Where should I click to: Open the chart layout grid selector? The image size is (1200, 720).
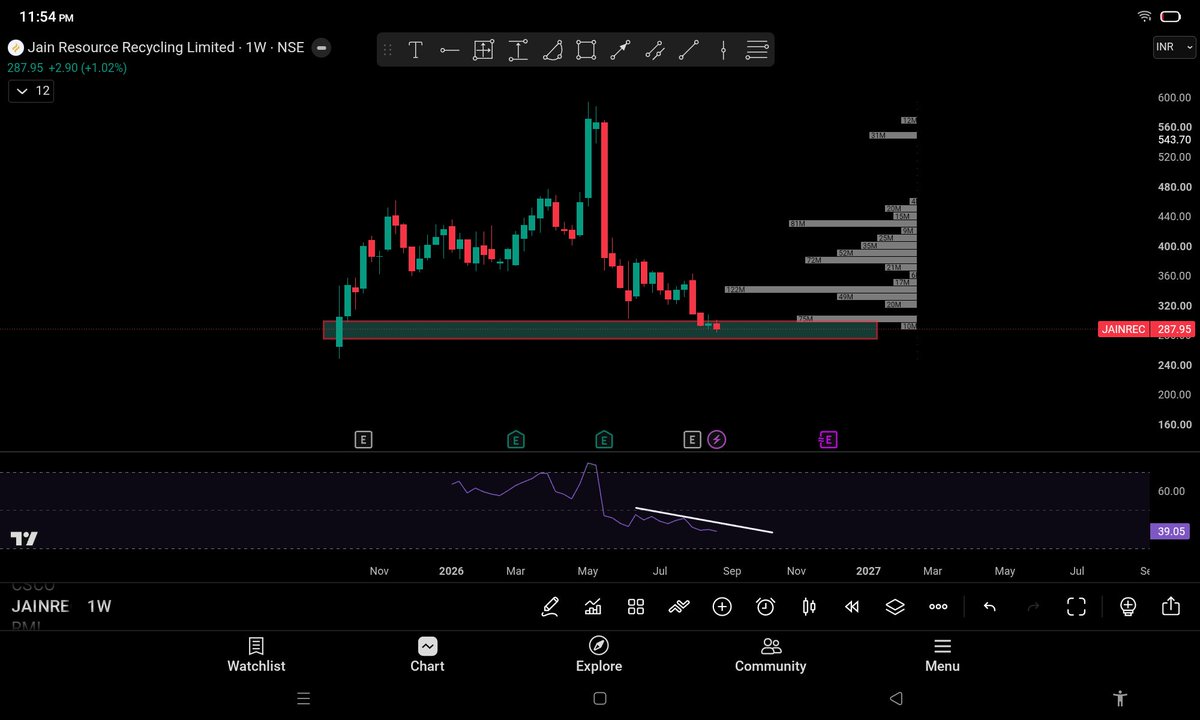pos(636,606)
